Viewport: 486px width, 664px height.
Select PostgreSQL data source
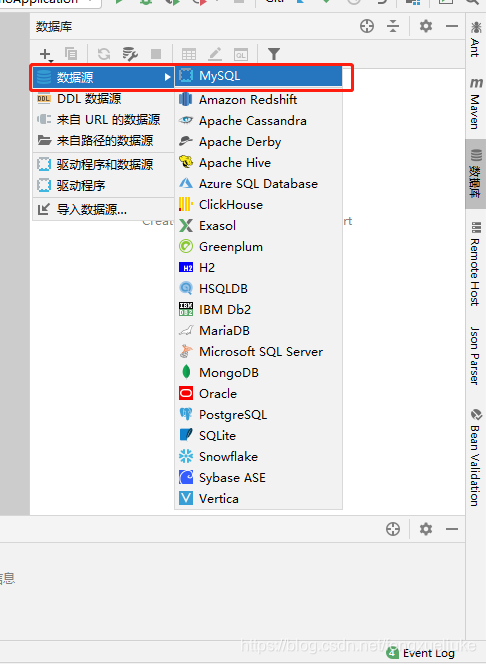coord(258,415)
